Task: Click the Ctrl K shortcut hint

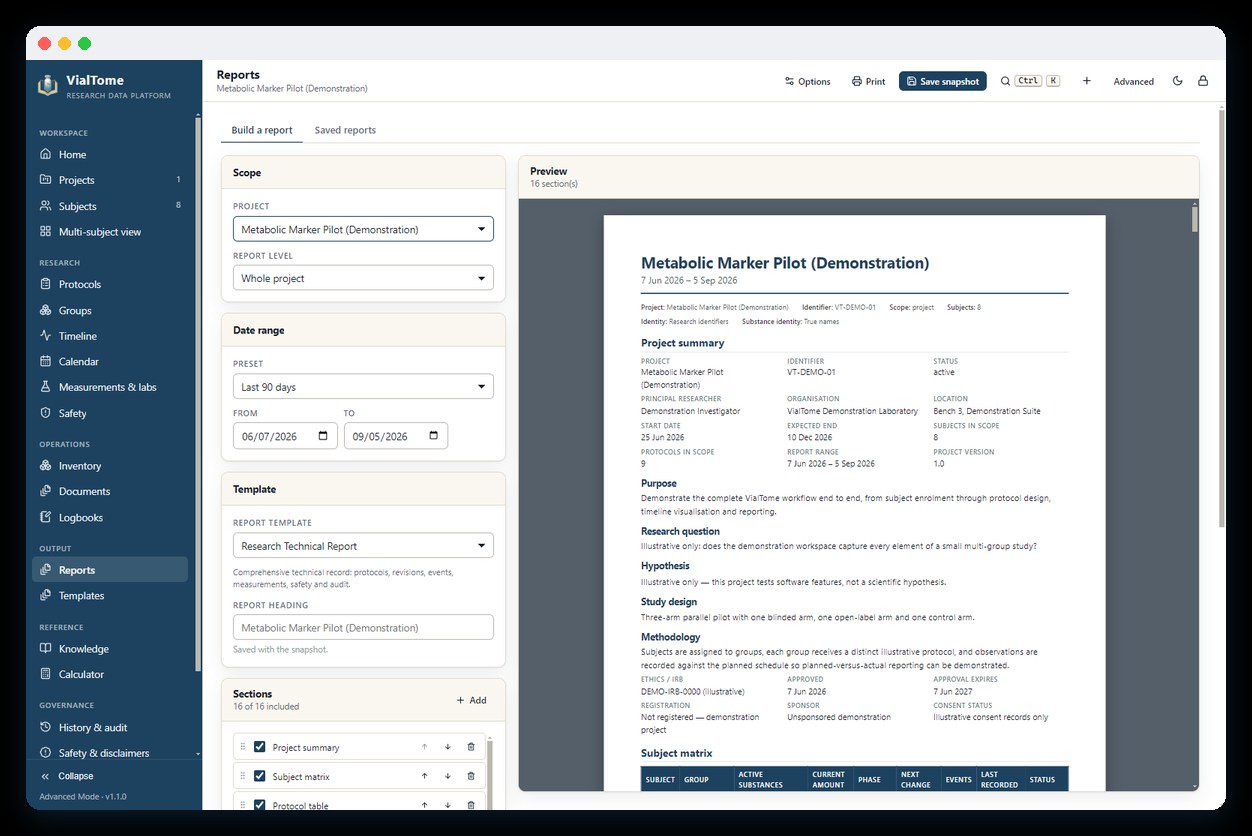Action: tap(1037, 81)
